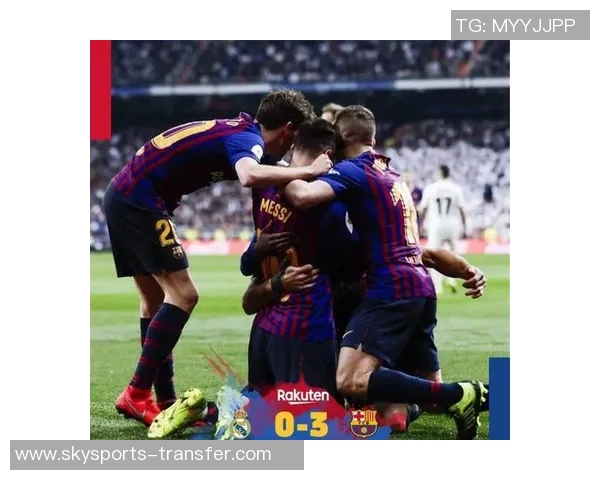Click the match photo thumbnail
The height and width of the screenshot is (480, 600).
point(300,240)
